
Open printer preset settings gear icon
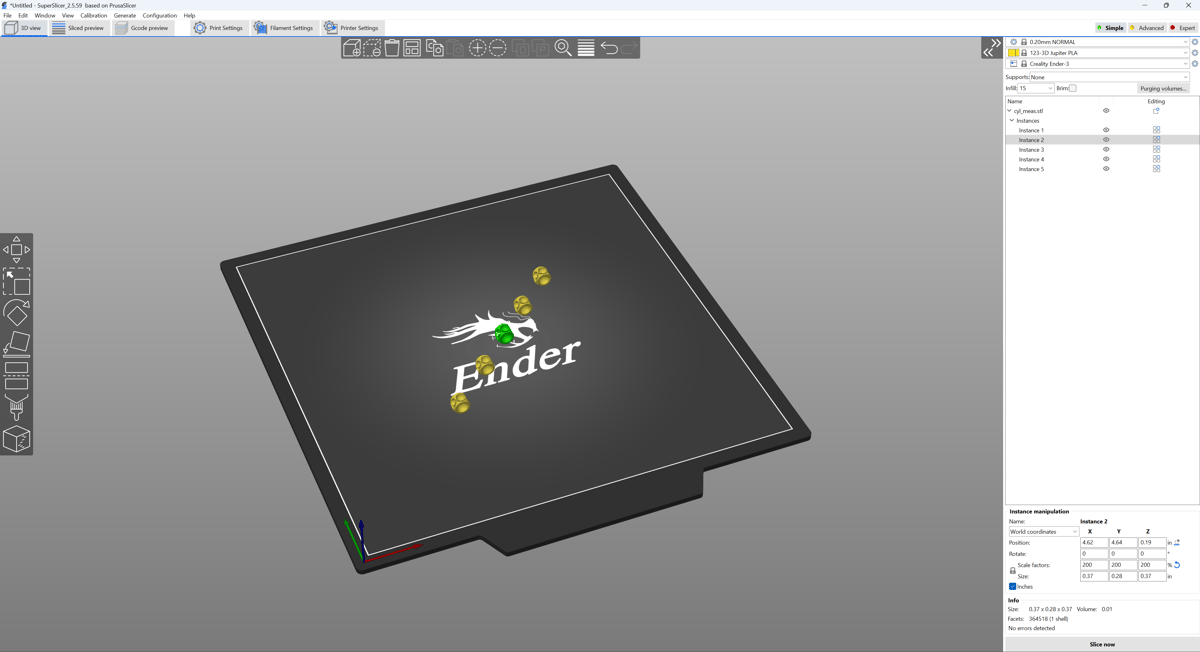pyautogui.click(x=1194, y=64)
